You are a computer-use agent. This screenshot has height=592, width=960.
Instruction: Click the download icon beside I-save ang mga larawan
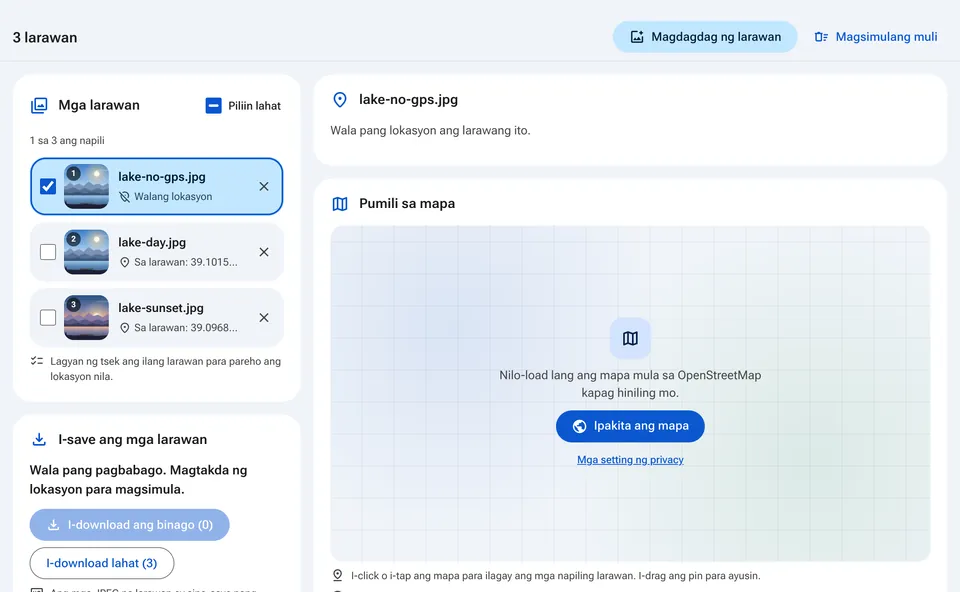pos(39,440)
